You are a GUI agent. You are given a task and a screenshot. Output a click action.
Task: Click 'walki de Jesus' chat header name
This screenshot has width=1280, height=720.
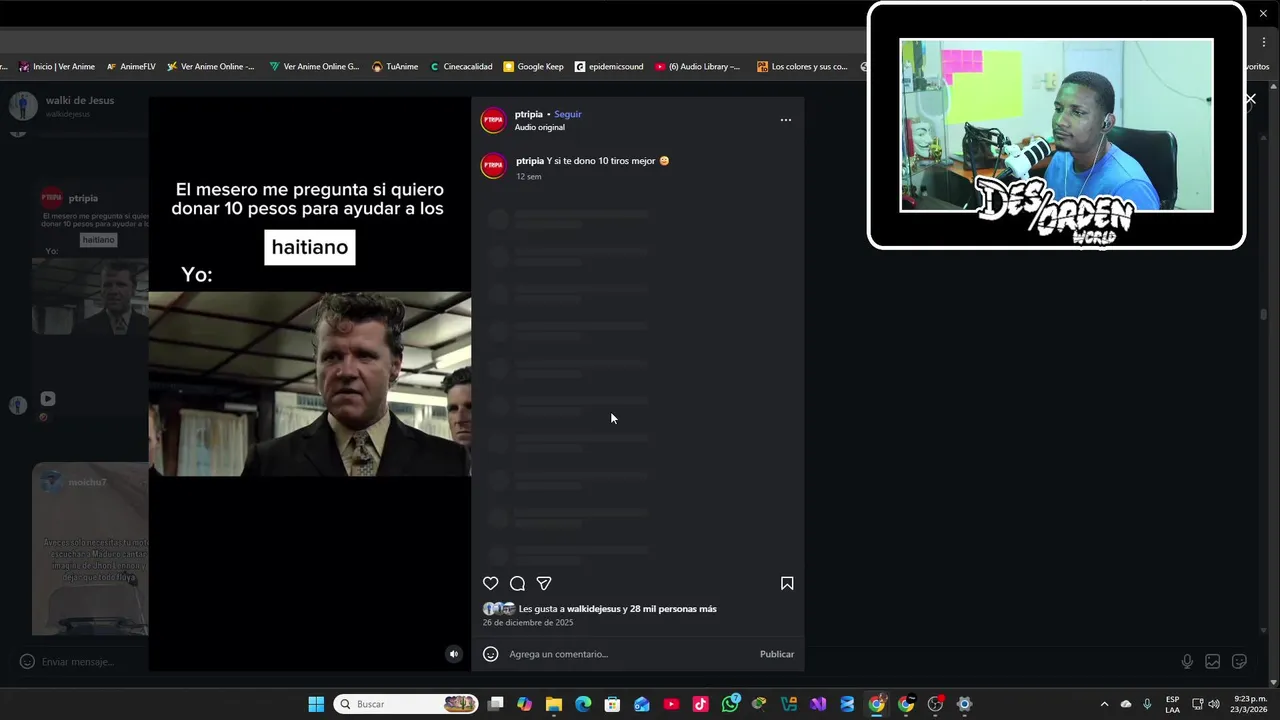click(x=80, y=100)
